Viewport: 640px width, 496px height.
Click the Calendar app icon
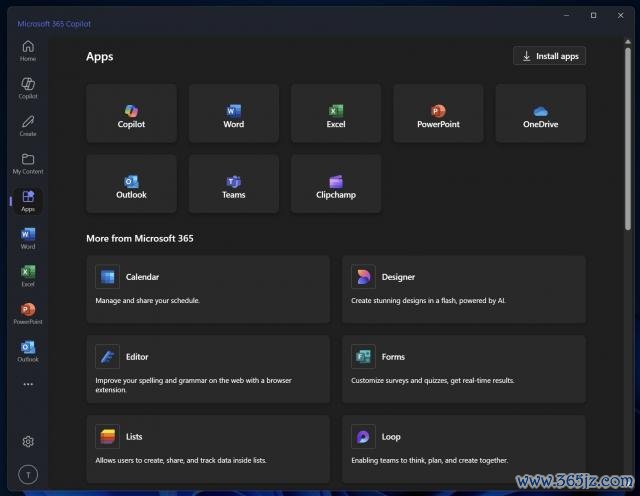click(107, 277)
